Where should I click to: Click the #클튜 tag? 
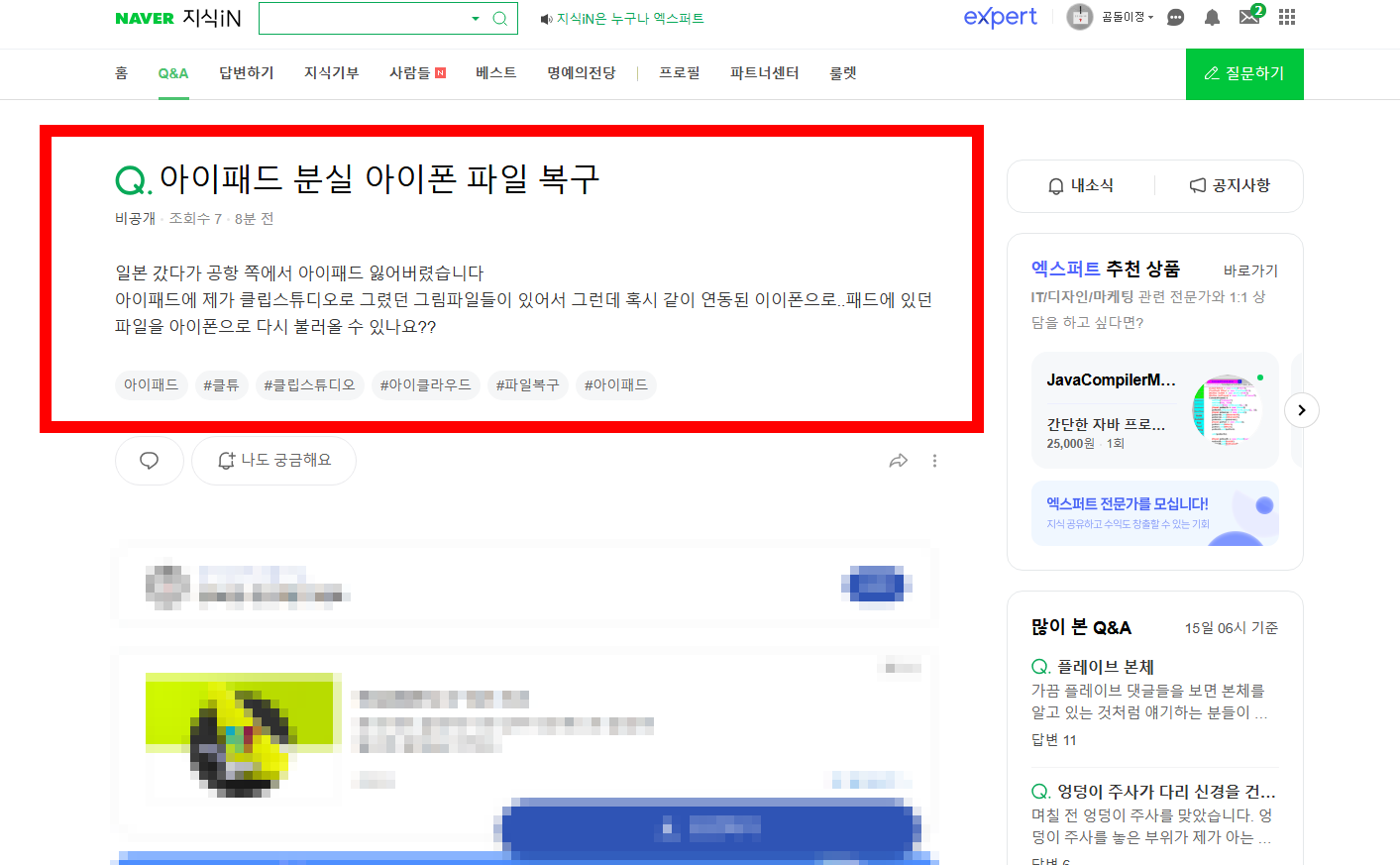[x=221, y=385]
